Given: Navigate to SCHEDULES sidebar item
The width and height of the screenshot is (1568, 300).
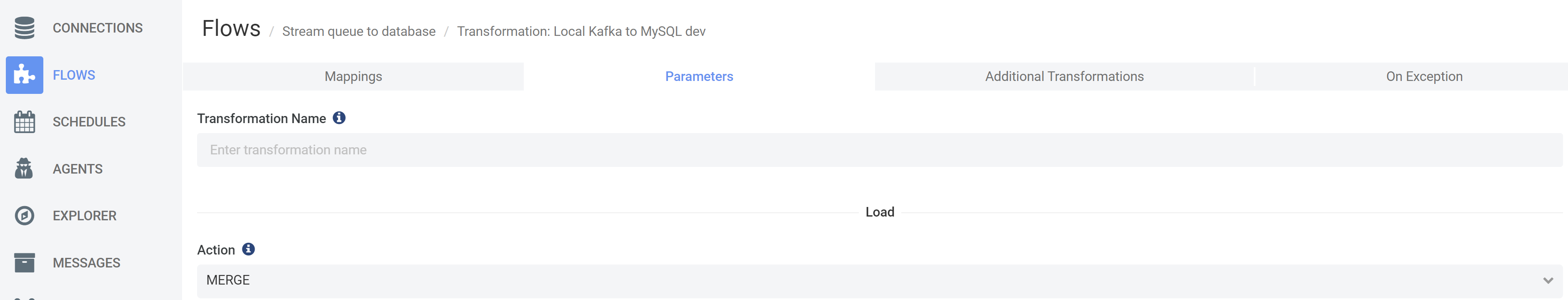Looking at the screenshot, I should pos(89,122).
